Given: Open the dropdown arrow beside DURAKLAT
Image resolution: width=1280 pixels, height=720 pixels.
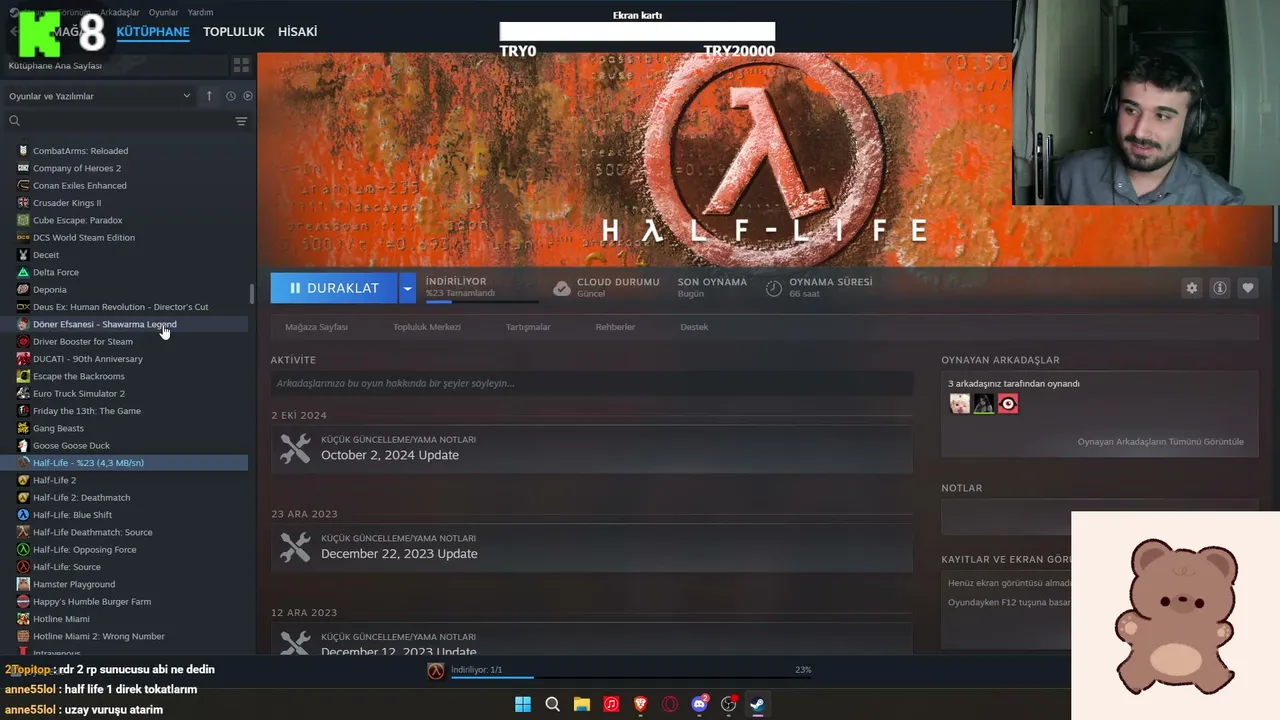Looking at the screenshot, I should point(407,288).
